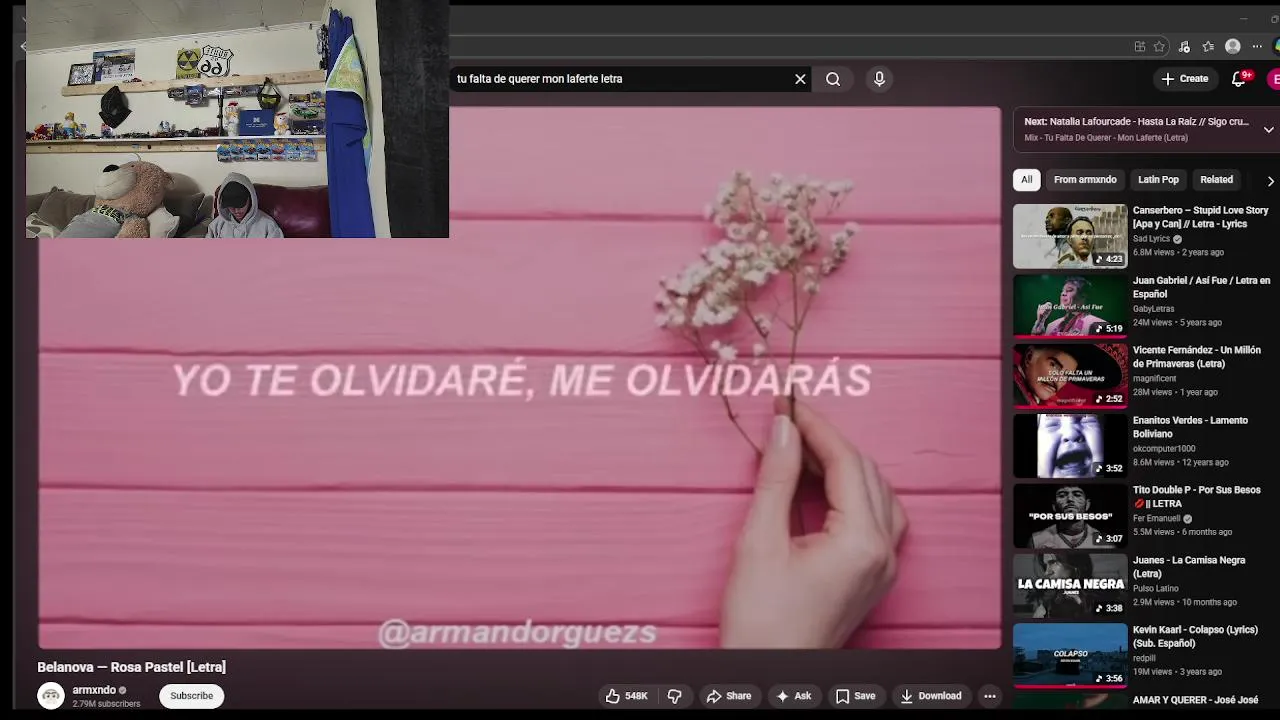Screen dimensions: 1280x720
Task: Click Pulso Latino channel name
Action: point(1156,589)
